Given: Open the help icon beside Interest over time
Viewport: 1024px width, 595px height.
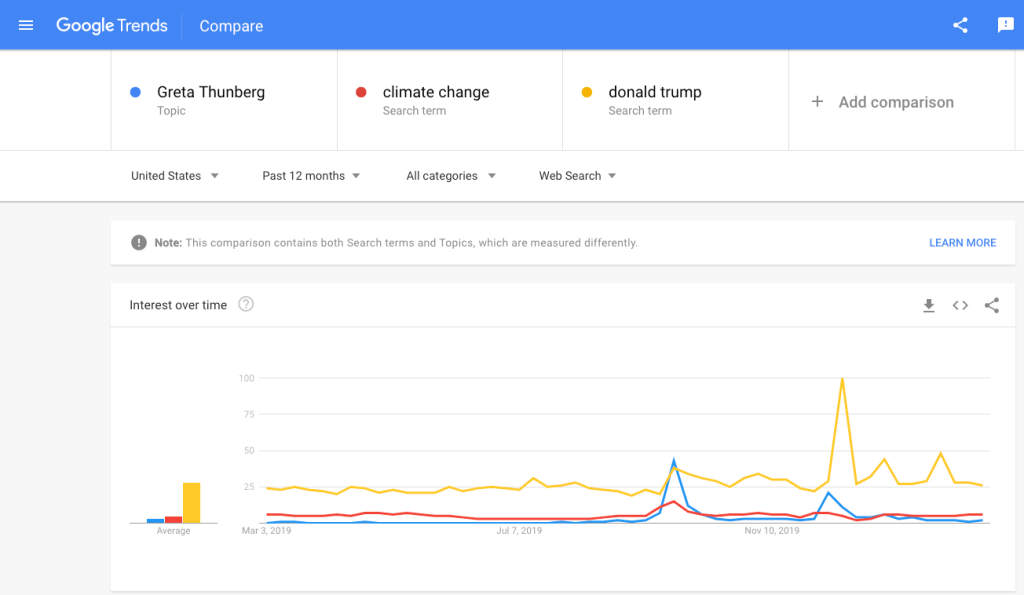Looking at the screenshot, I should point(246,305).
